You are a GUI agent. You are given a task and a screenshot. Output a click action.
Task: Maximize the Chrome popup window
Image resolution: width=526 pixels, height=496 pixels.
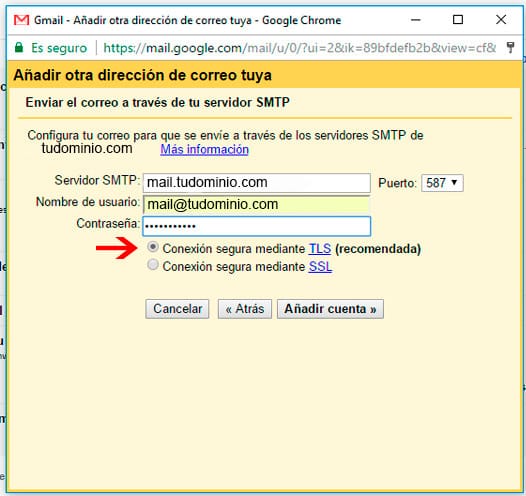458,20
